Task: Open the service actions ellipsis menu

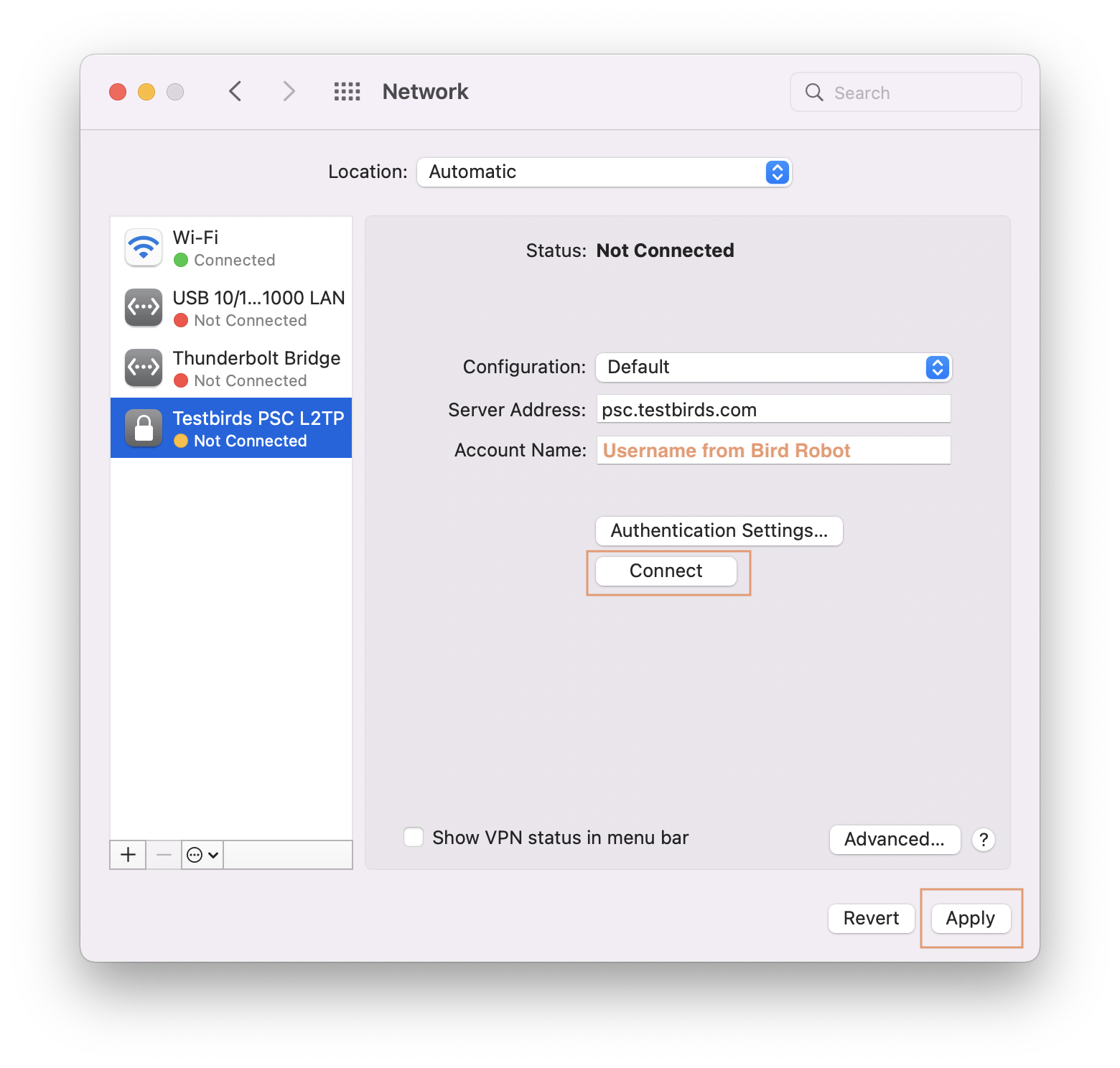Action: tap(202, 854)
